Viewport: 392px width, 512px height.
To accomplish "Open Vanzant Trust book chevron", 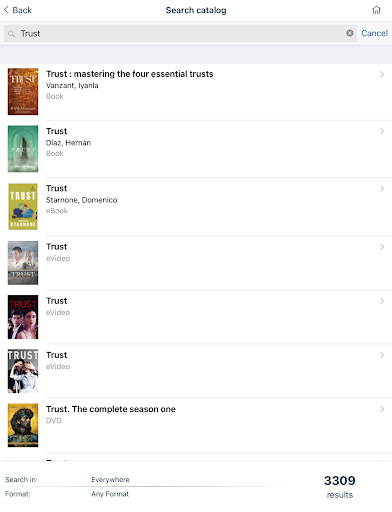I will coord(382,74).
